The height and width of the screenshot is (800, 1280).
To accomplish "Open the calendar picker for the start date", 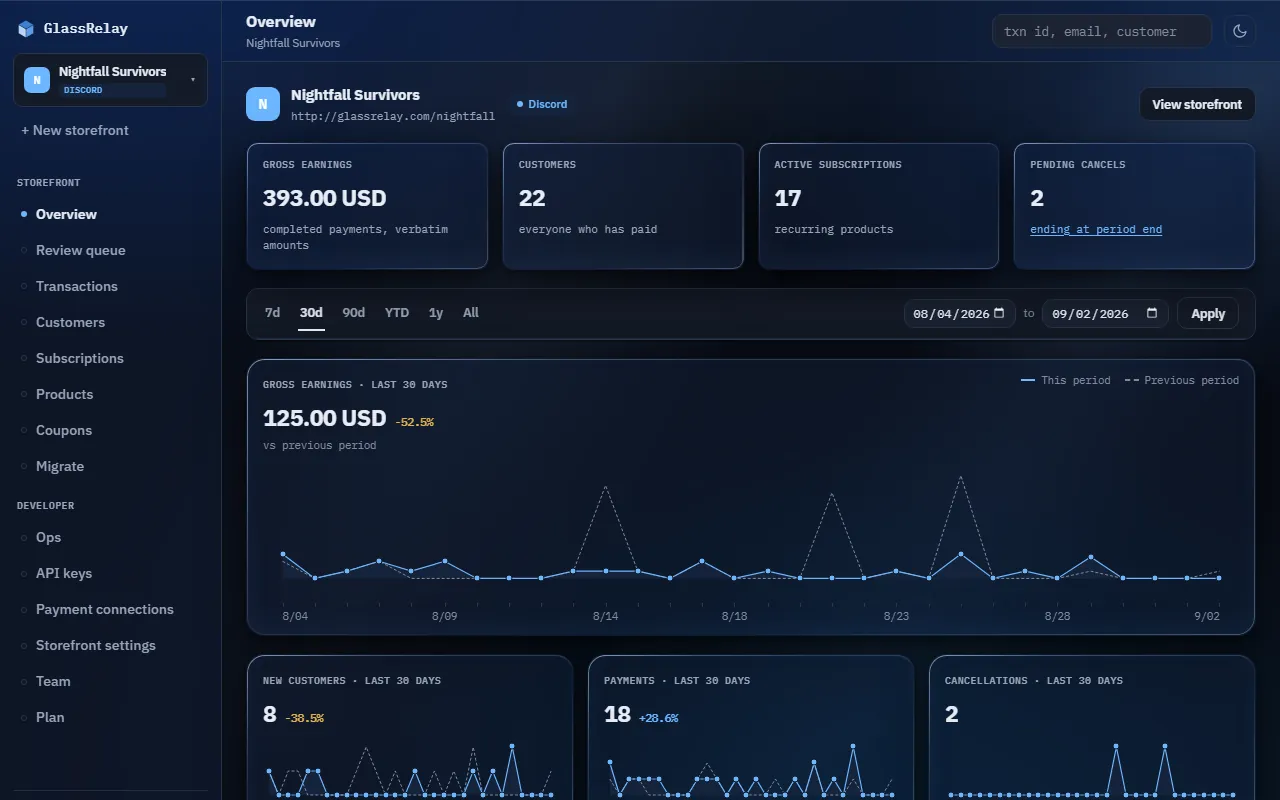I will [1001, 314].
